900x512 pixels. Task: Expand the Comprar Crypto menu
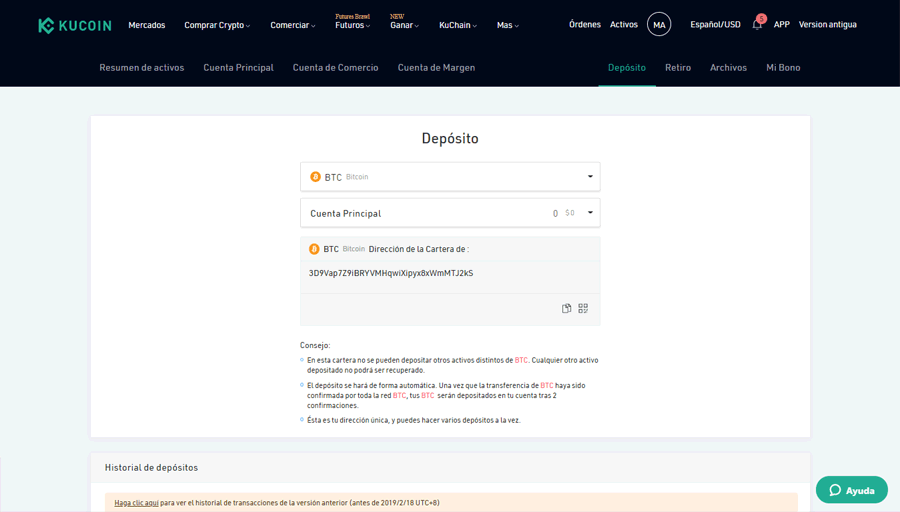click(217, 25)
